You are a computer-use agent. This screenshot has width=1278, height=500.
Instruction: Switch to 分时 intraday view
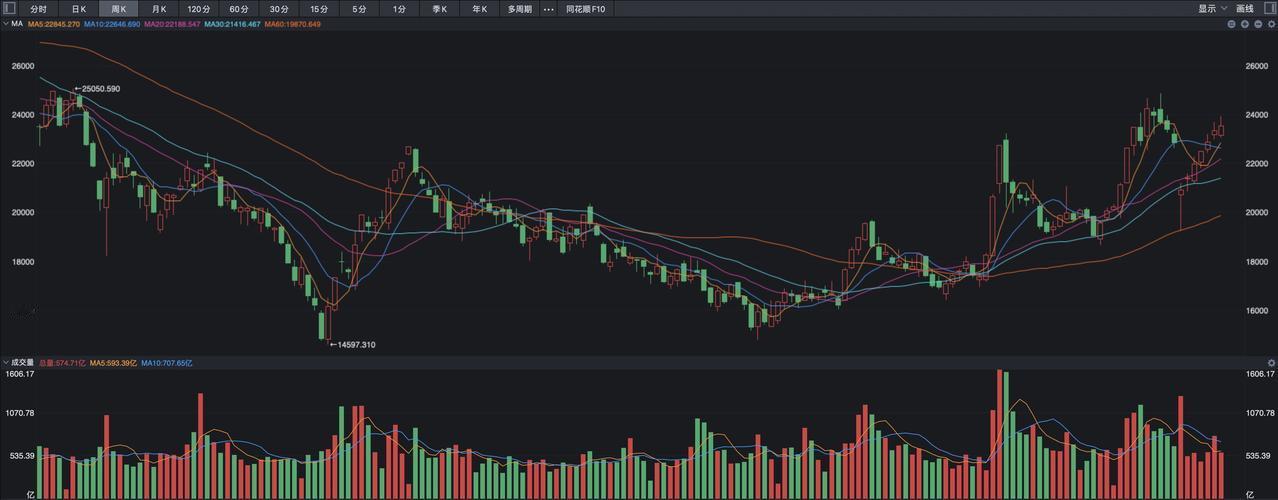tap(38, 8)
